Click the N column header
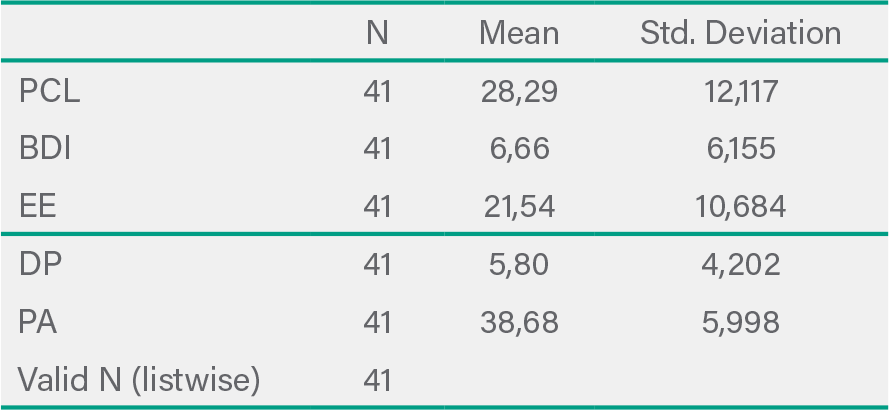The image size is (889, 410). tap(377, 33)
